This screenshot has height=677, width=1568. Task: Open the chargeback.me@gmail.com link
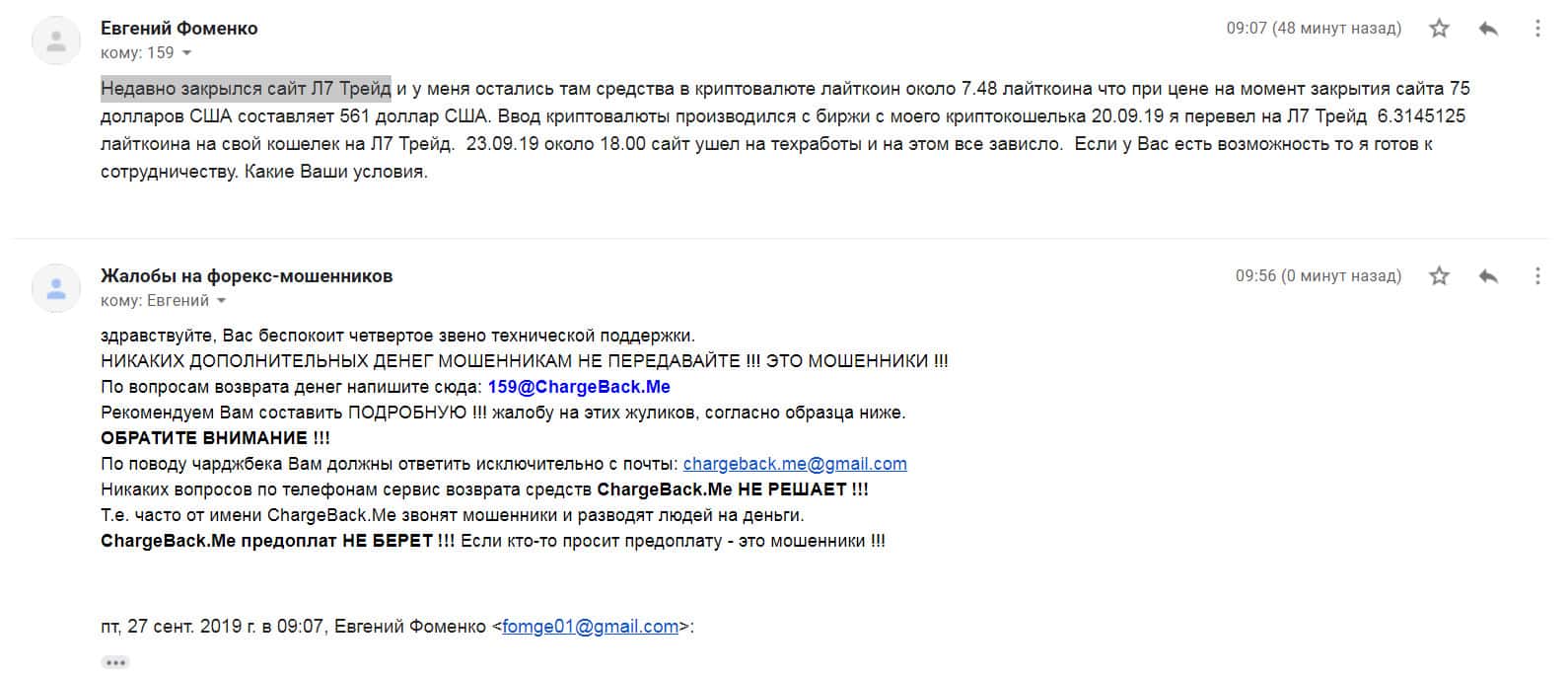(x=795, y=464)
